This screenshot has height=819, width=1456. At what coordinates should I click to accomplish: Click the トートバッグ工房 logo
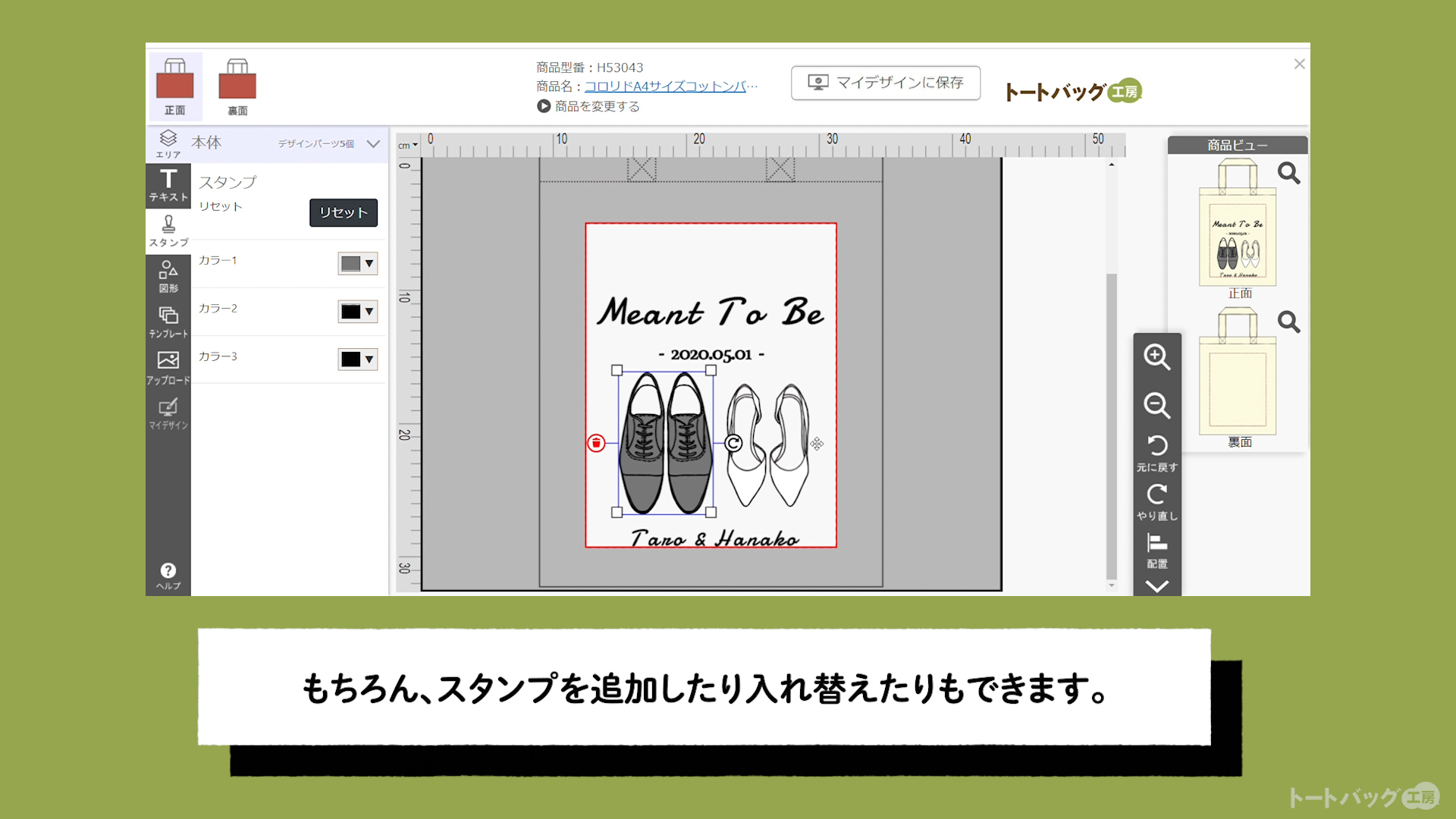coord(1072,91)
